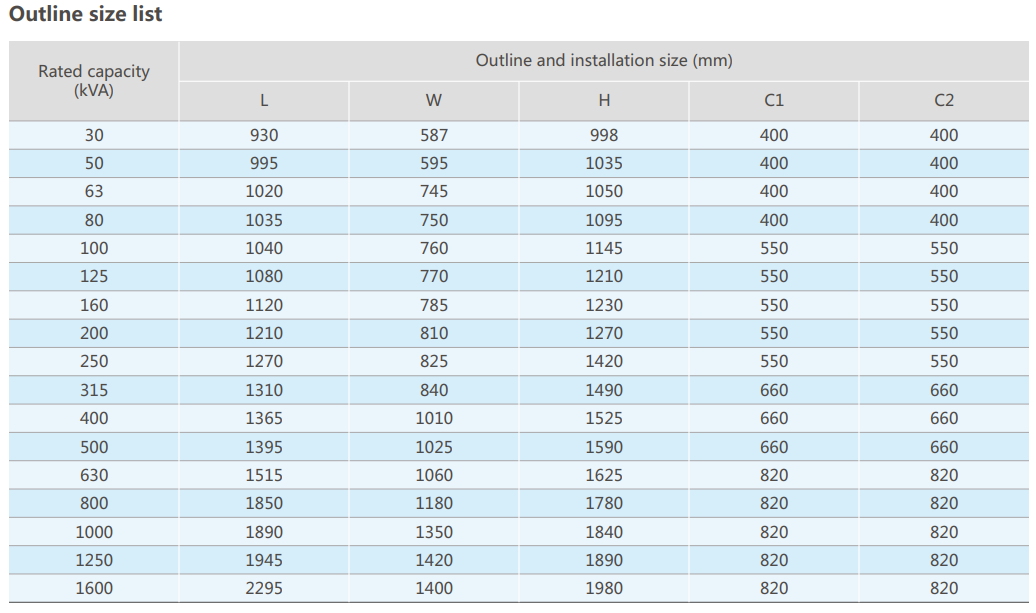The width and height of the screenshot is (1036, 613).
Task: Click the W value 587
Action: [434, 135]
